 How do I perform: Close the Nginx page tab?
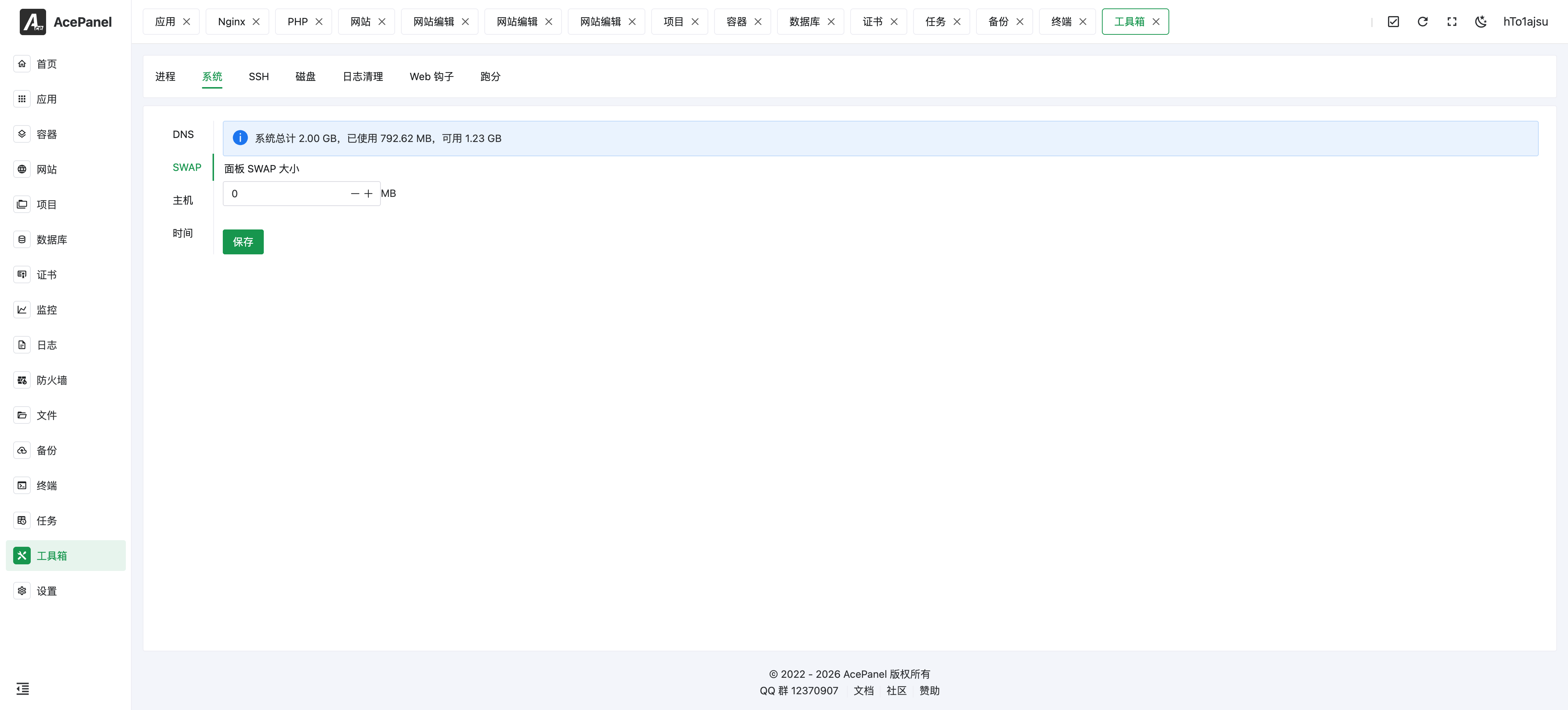pos(256,22)
